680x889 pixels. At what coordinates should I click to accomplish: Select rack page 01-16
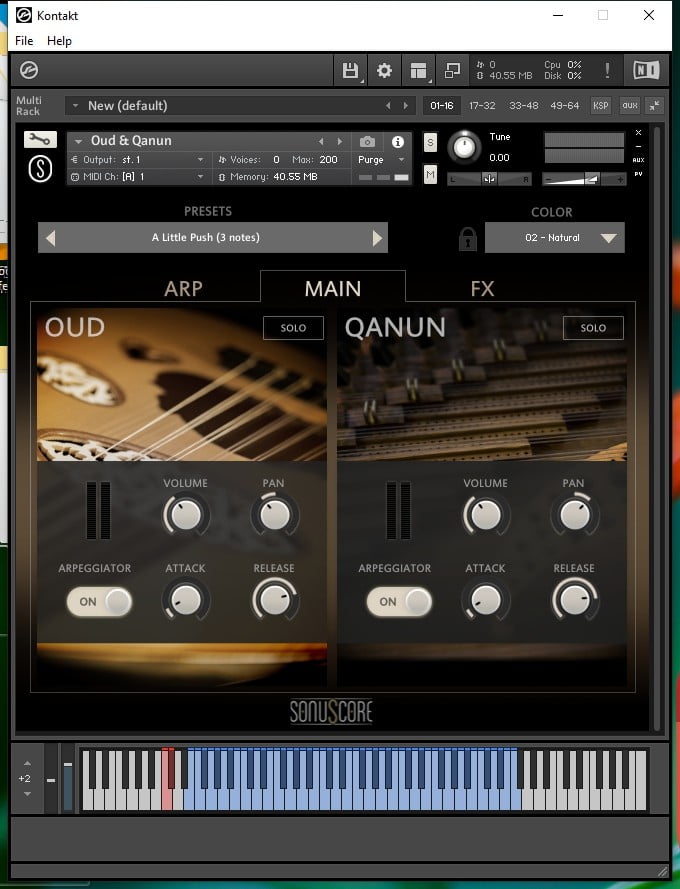click(x=442, y=105)
